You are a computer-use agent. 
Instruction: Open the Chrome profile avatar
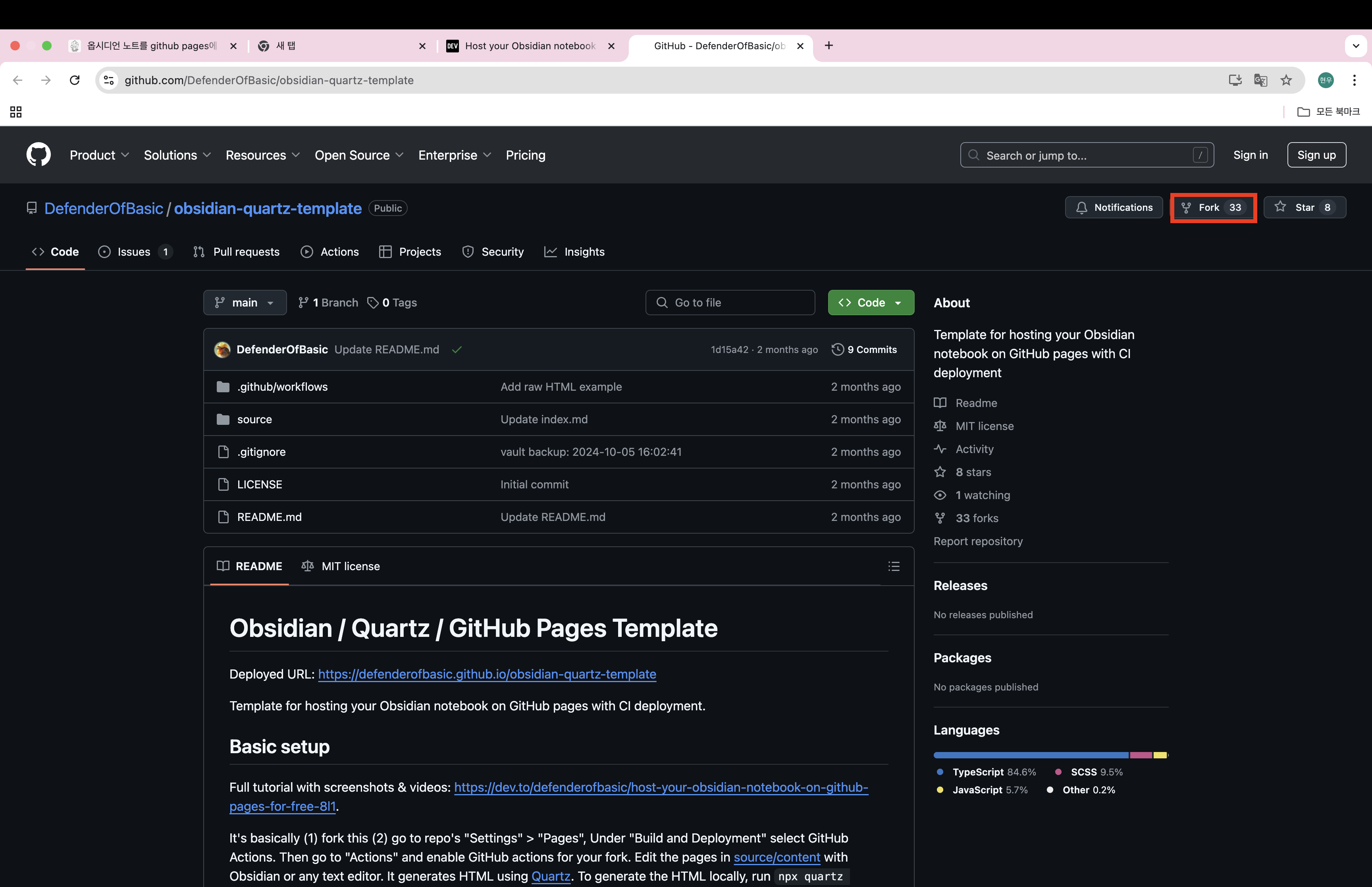(1326, 80)
